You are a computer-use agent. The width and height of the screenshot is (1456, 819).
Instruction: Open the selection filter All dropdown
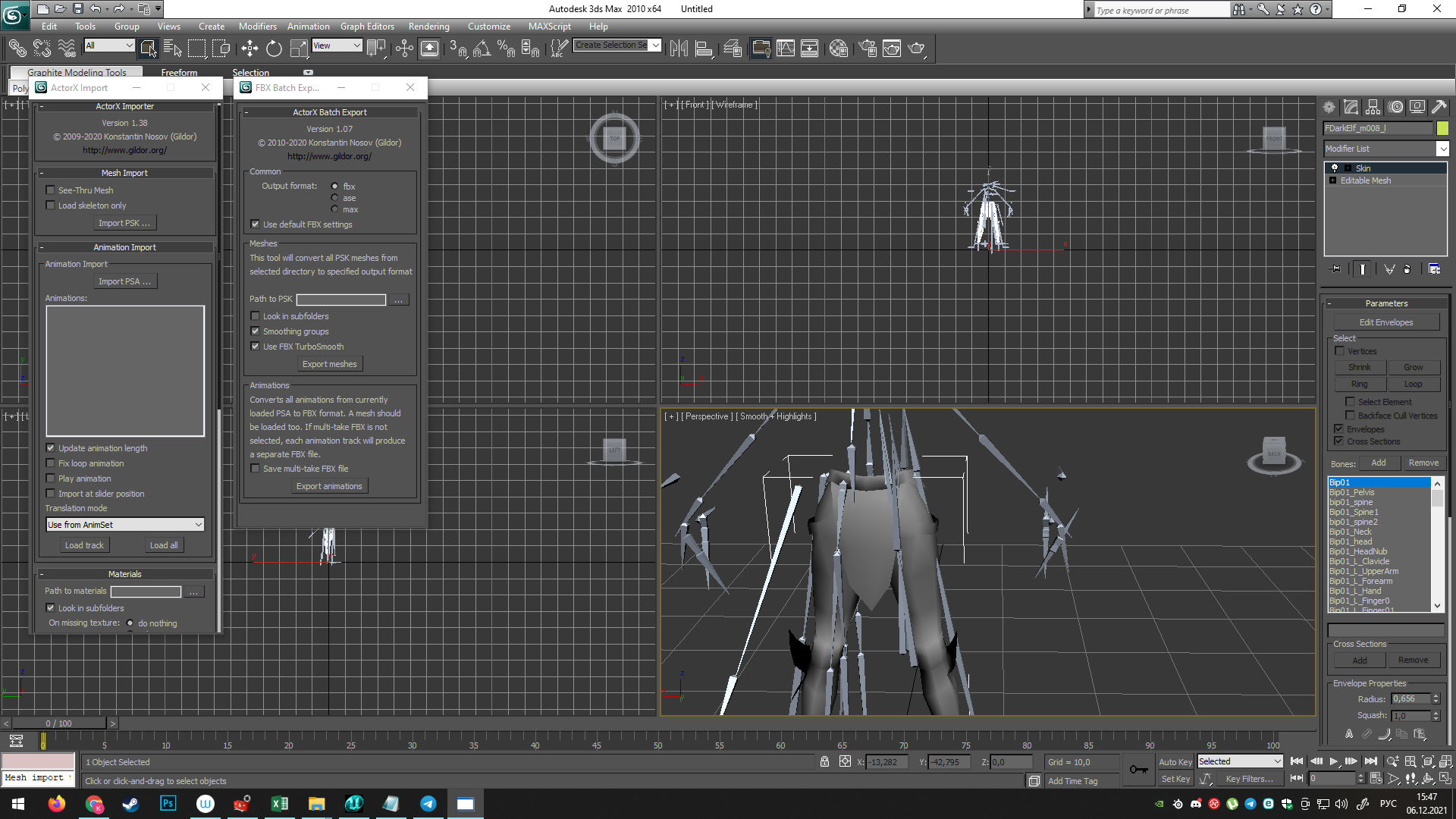[x=109, y=45]
